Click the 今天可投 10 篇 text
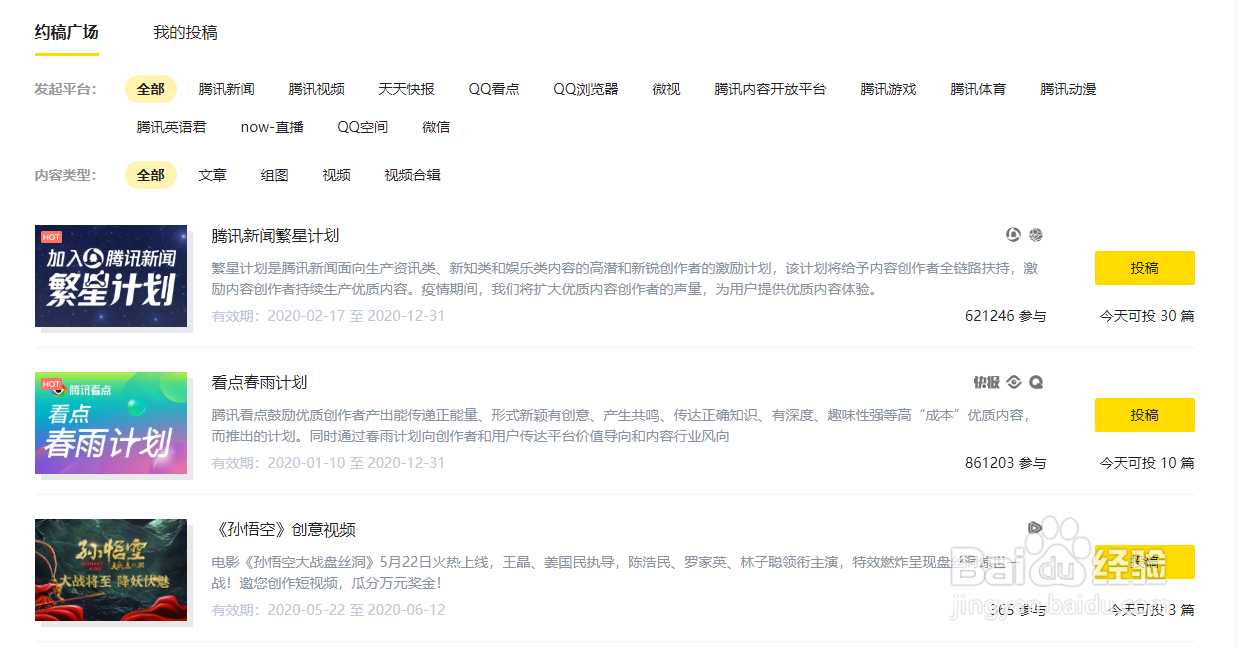 1147,463
